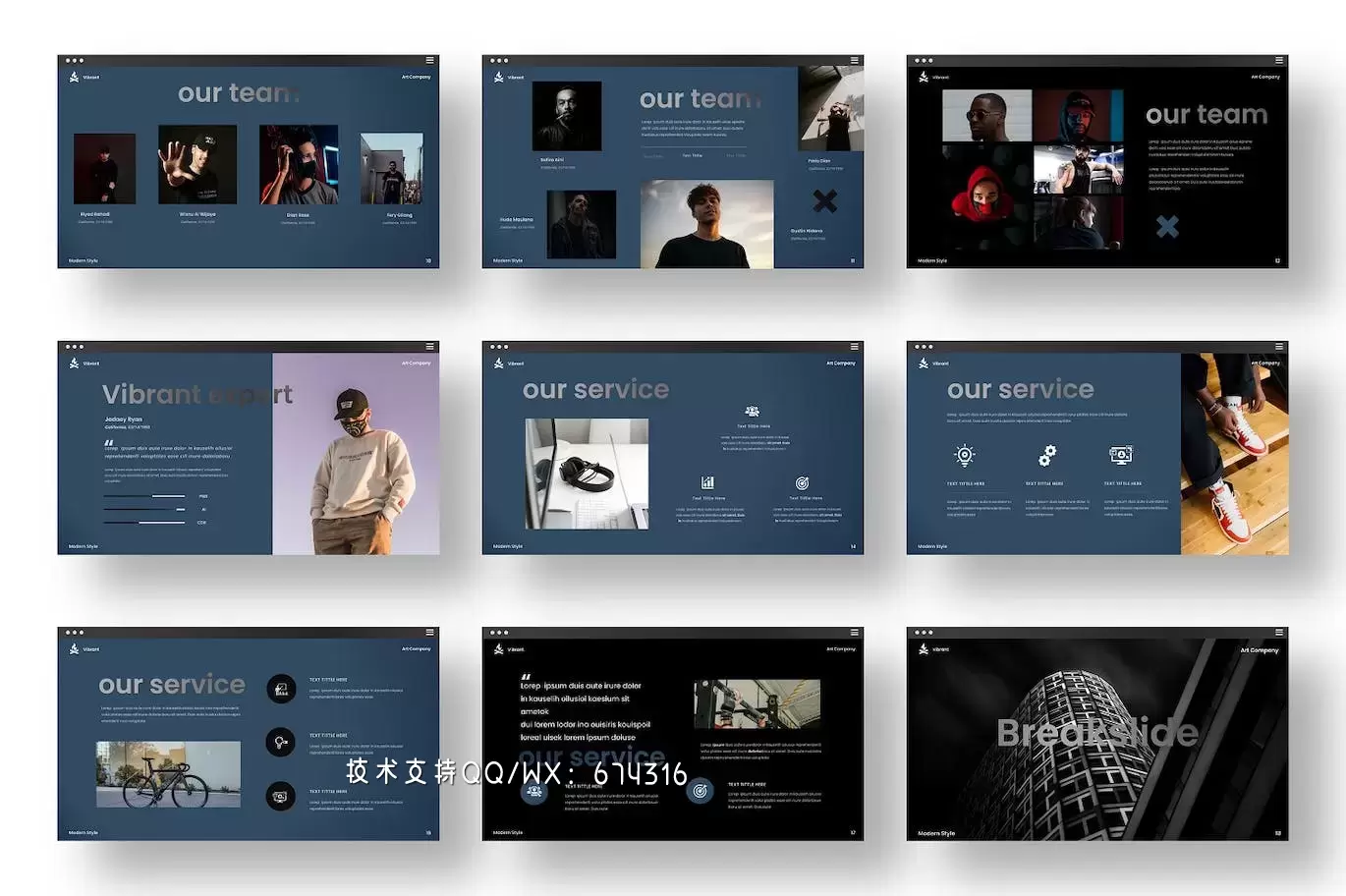Click target circle icon on black quote slide

(700, 790)
